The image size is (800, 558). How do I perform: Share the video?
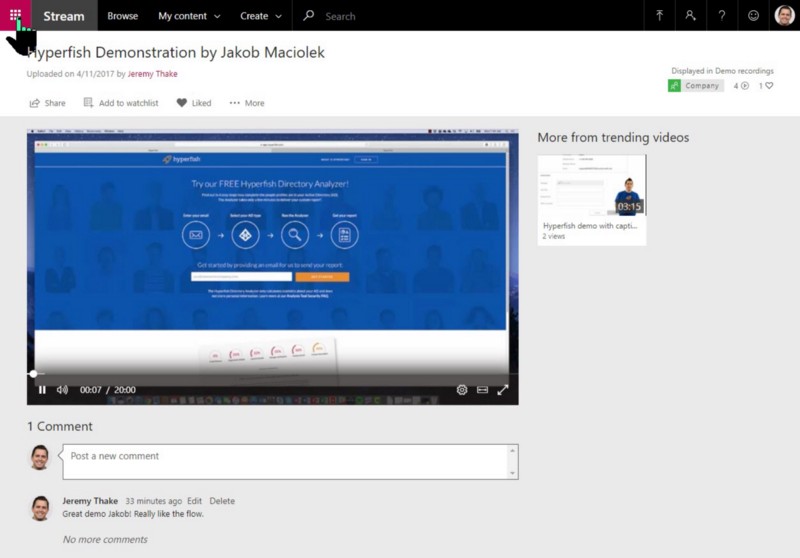pos(47,103)
